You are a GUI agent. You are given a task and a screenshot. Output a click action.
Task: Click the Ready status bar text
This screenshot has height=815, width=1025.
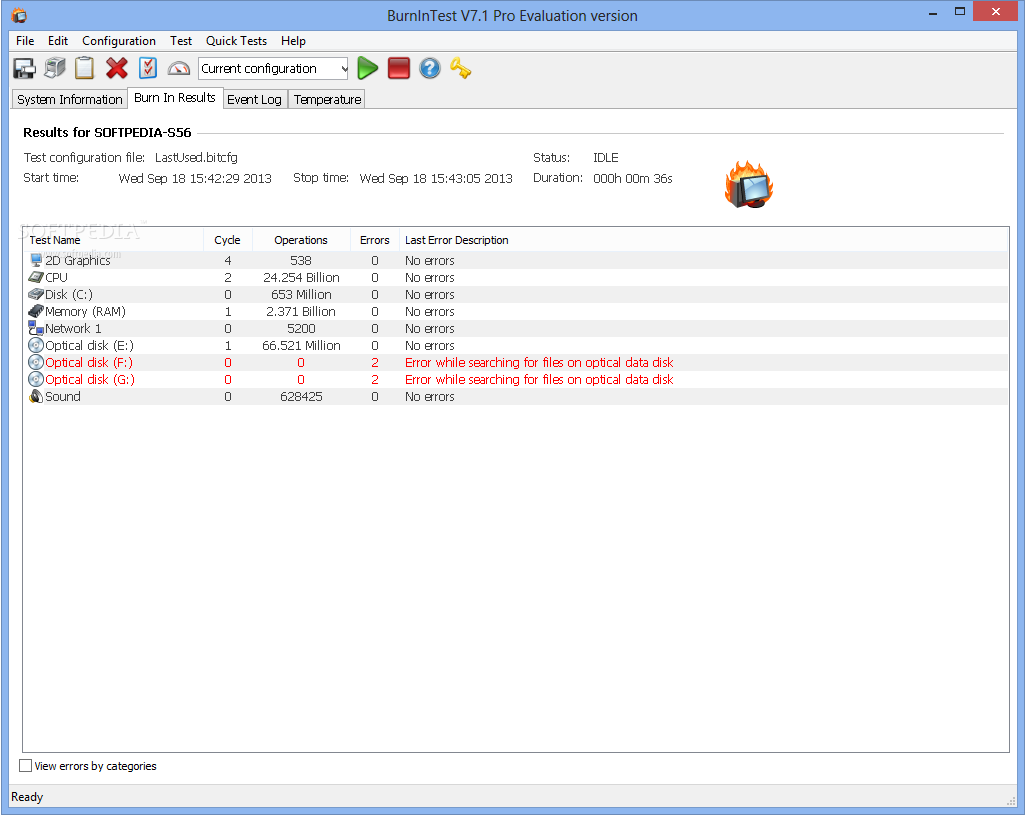[x=27, y=797]
